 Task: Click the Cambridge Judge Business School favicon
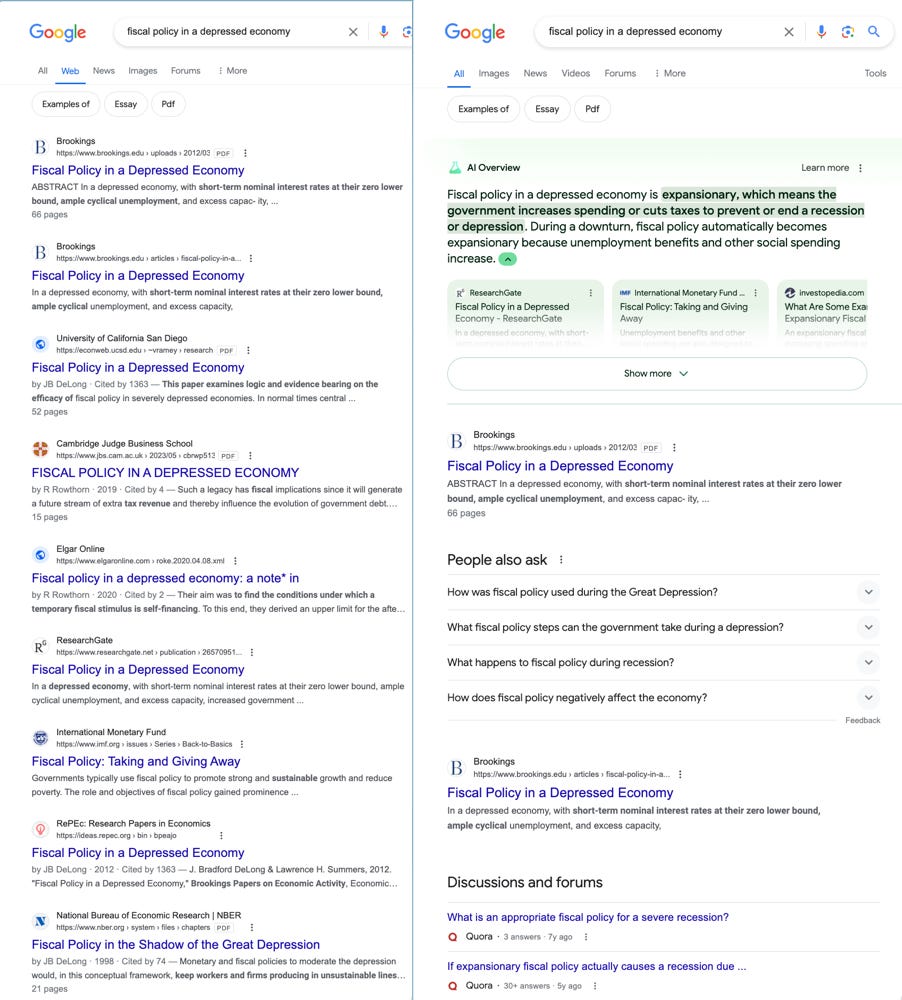[x=40, y=449]
